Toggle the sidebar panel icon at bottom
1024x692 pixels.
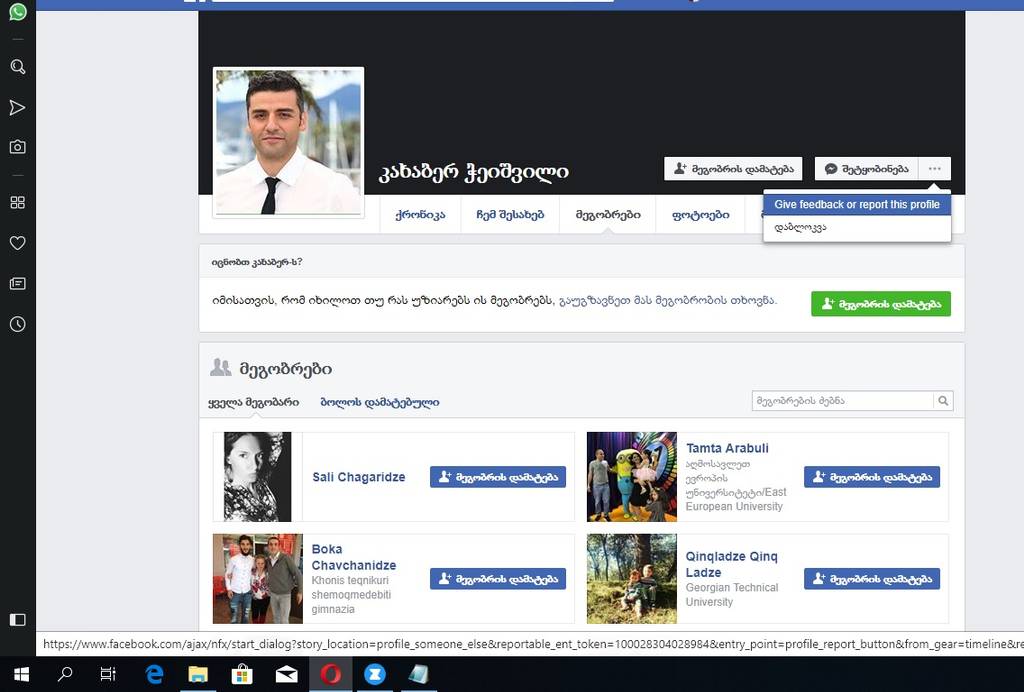pos(18,620)
